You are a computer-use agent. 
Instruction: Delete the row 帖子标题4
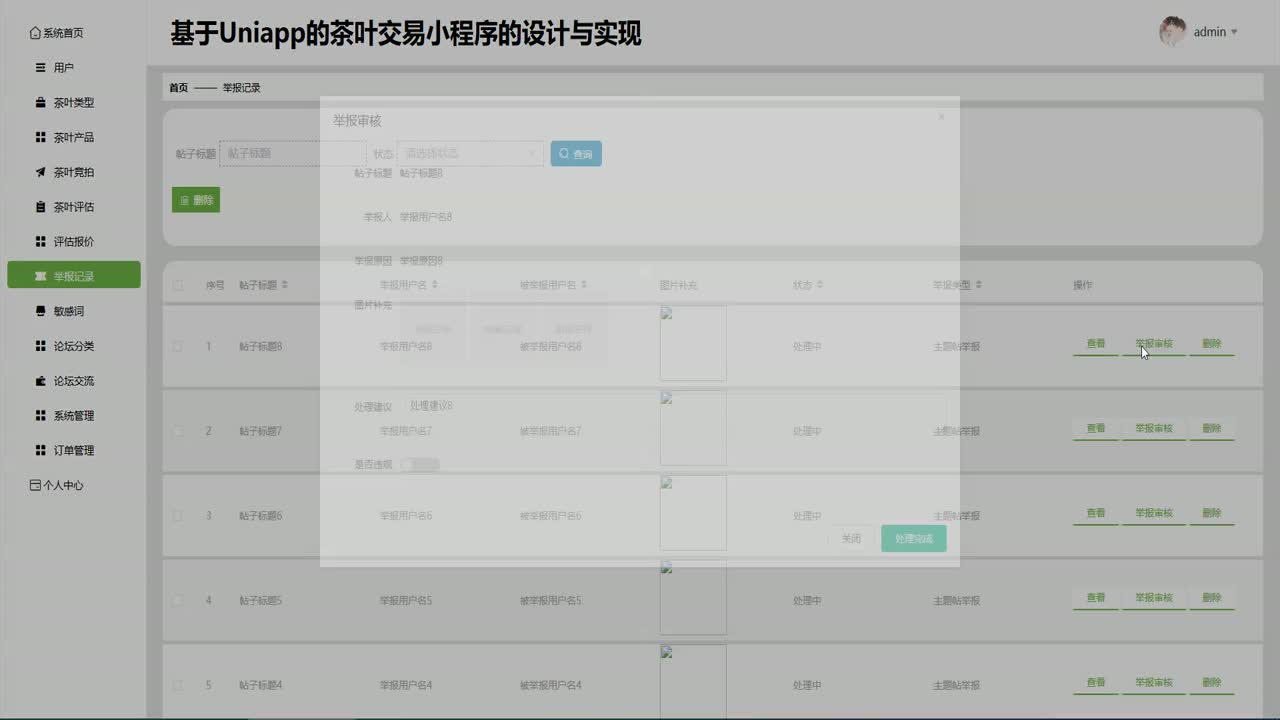(x=1212, y=683)
